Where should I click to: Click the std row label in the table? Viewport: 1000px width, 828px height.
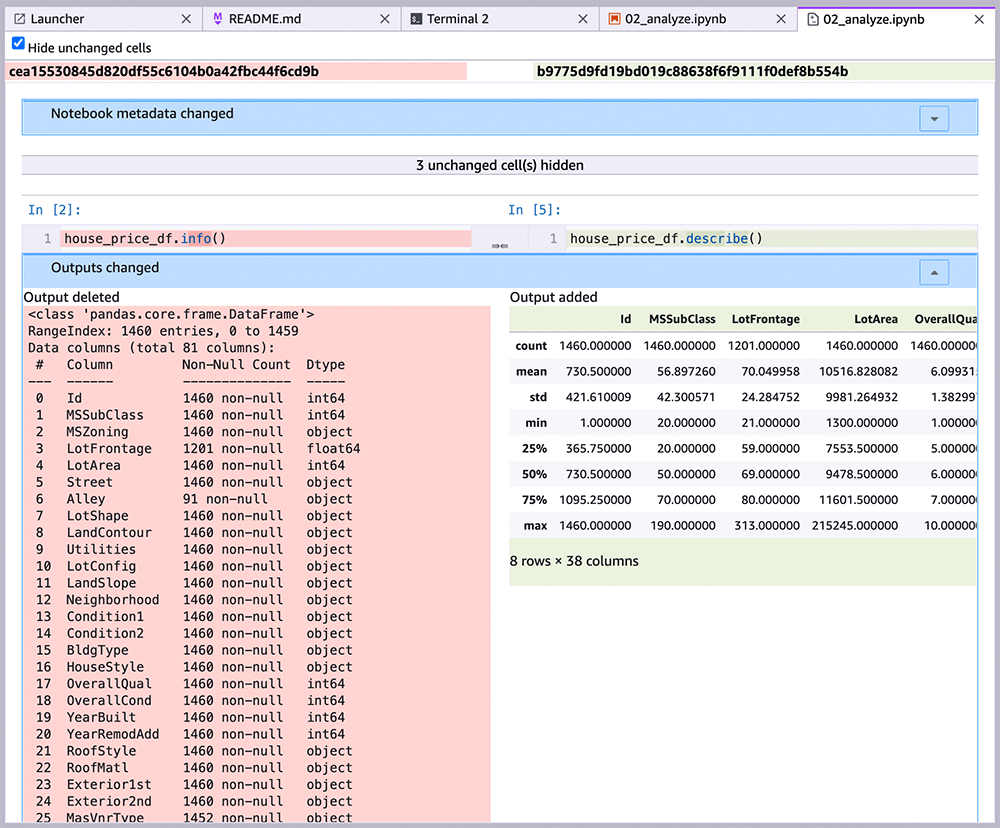coord(538,397)
